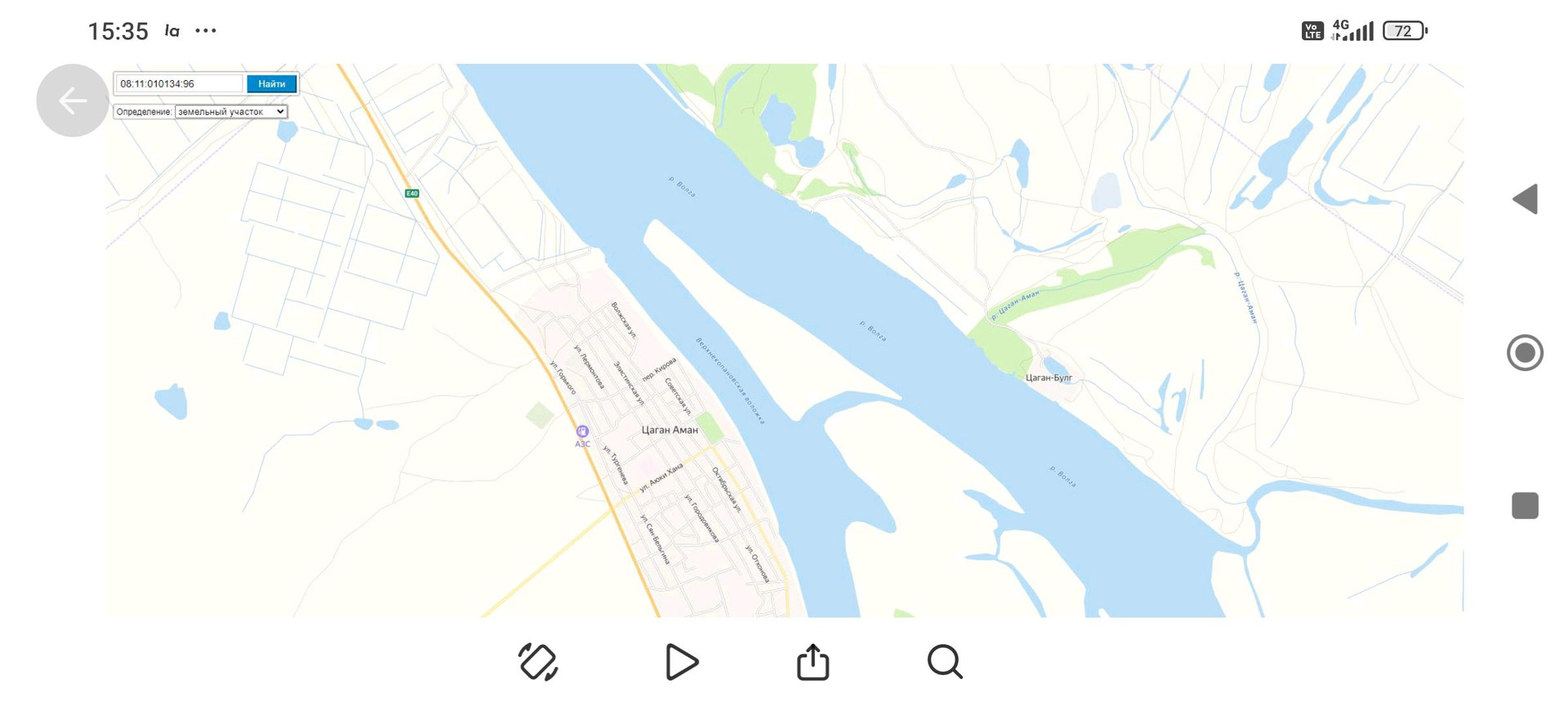Click the Найти button
This screenshot has width=1568, height=706.
pos(271,84)
